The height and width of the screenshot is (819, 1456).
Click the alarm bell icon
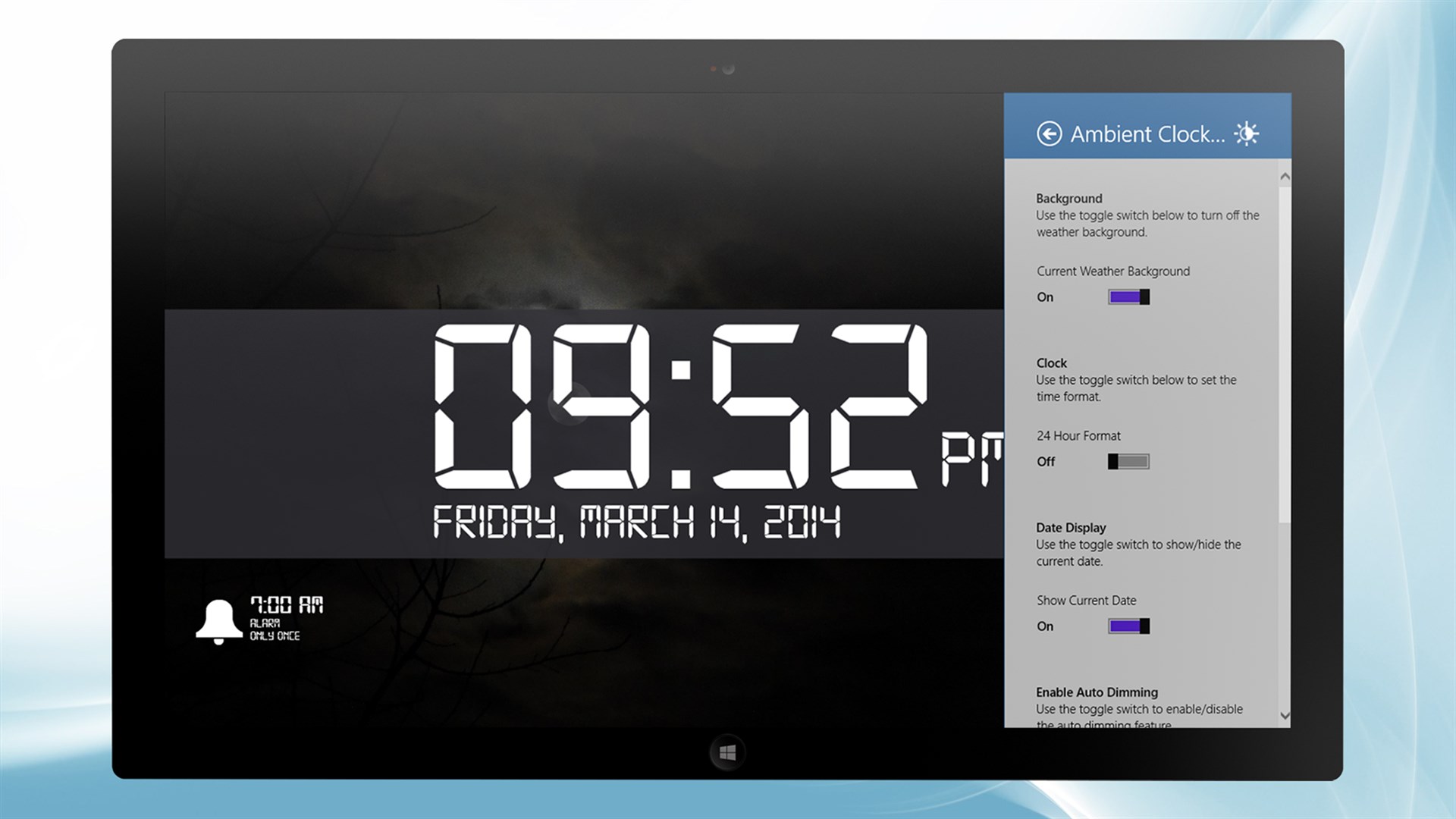[x=219, y=622]
